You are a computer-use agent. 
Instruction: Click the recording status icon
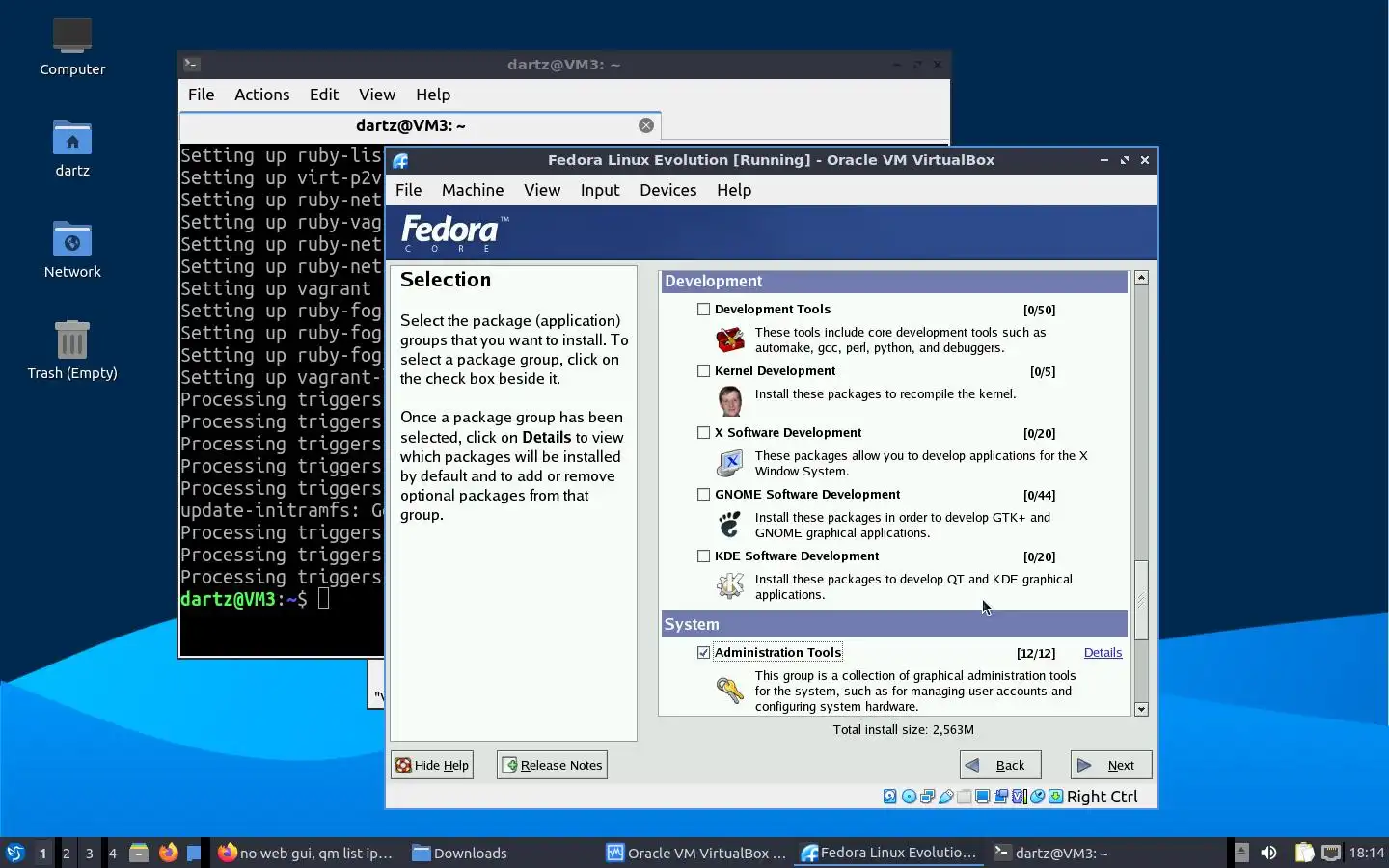1000,797
